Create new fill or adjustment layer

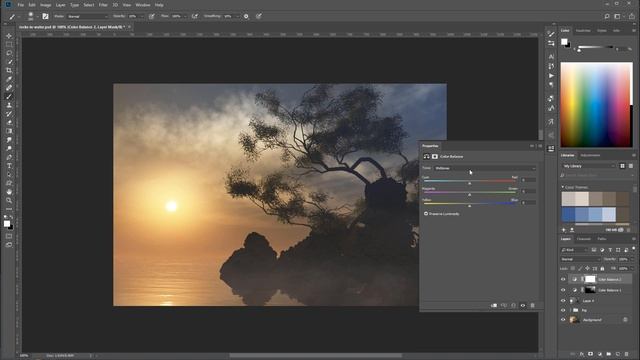tap(600, 354)
